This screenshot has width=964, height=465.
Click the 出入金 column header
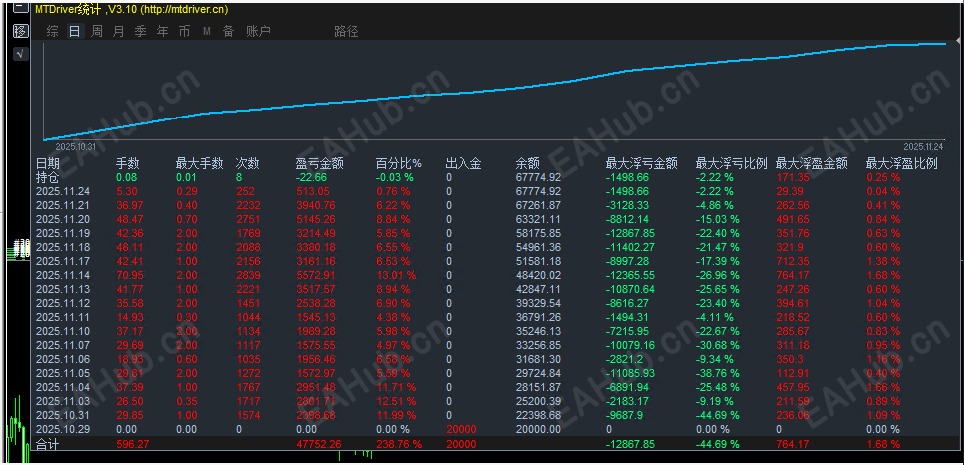[464, 164]
